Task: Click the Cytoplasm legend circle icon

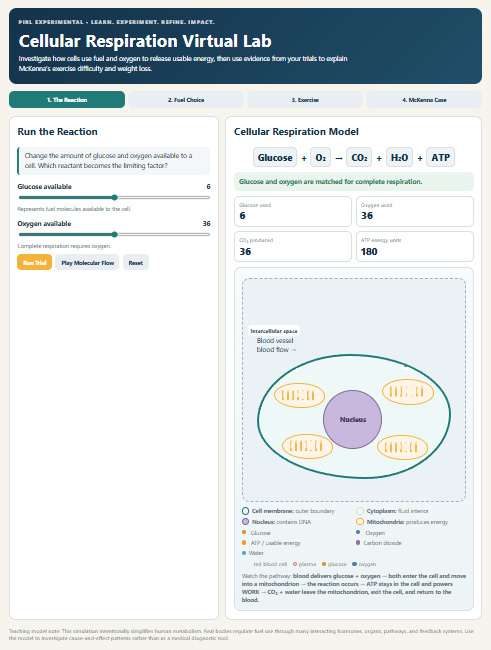Action: pyautogui.click(x=360, y=511)
